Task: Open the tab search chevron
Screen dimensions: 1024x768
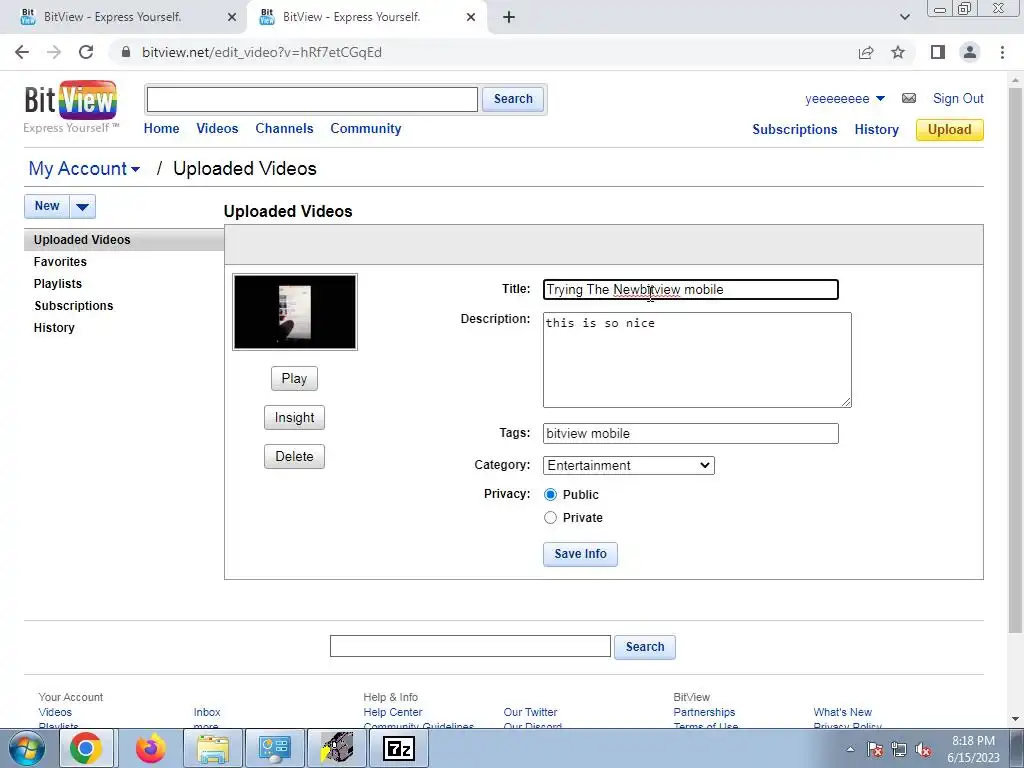Action: point(904,17)
